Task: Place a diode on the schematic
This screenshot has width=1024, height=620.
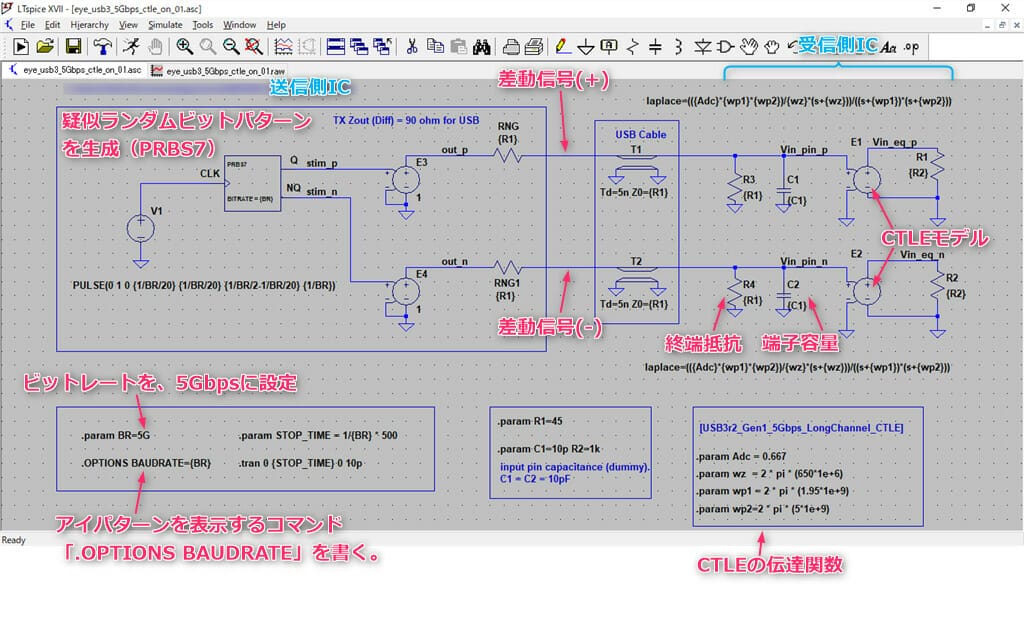Action: 703,45
